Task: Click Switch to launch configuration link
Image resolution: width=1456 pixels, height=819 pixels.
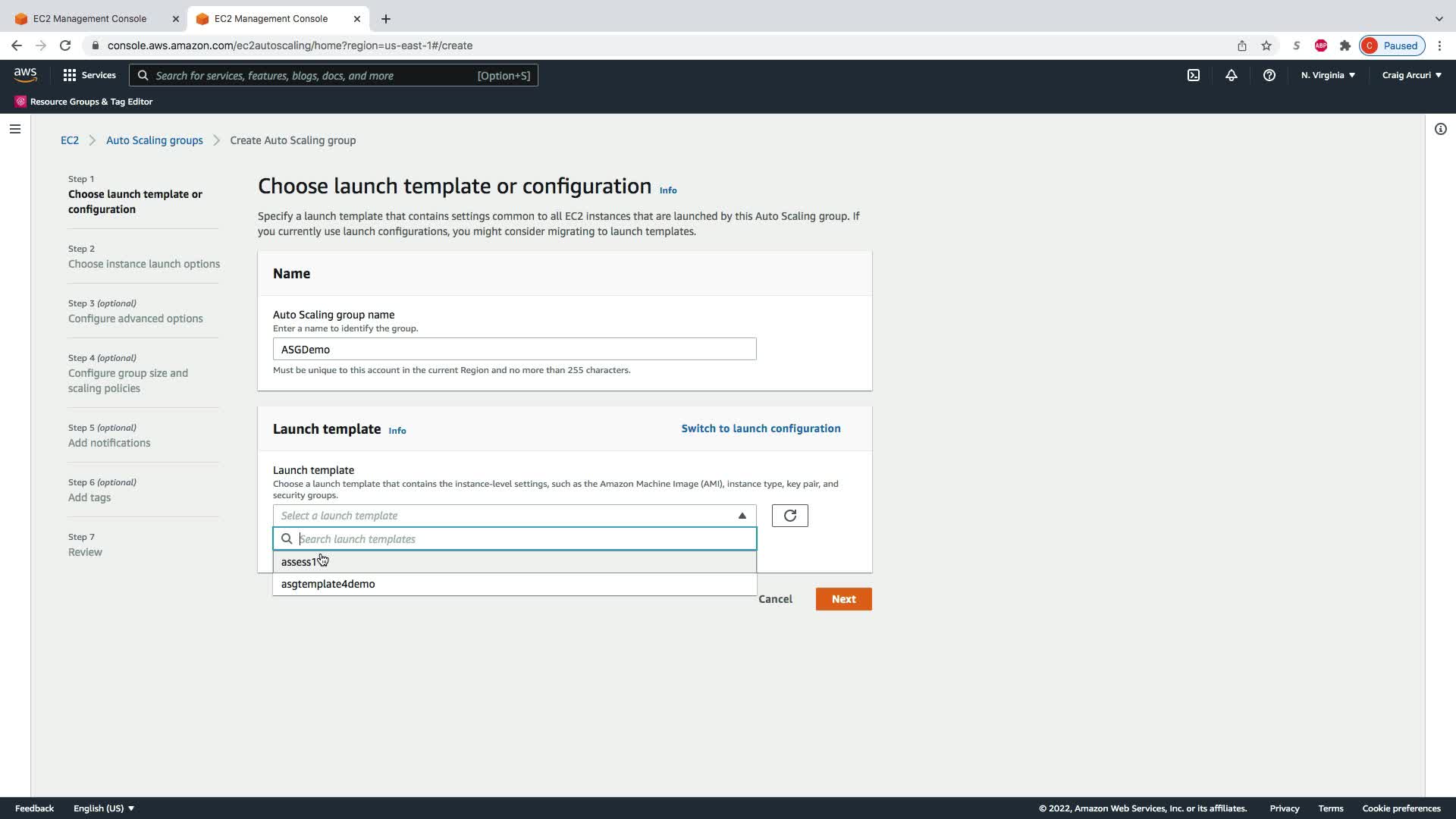Action: coord(761,428)
